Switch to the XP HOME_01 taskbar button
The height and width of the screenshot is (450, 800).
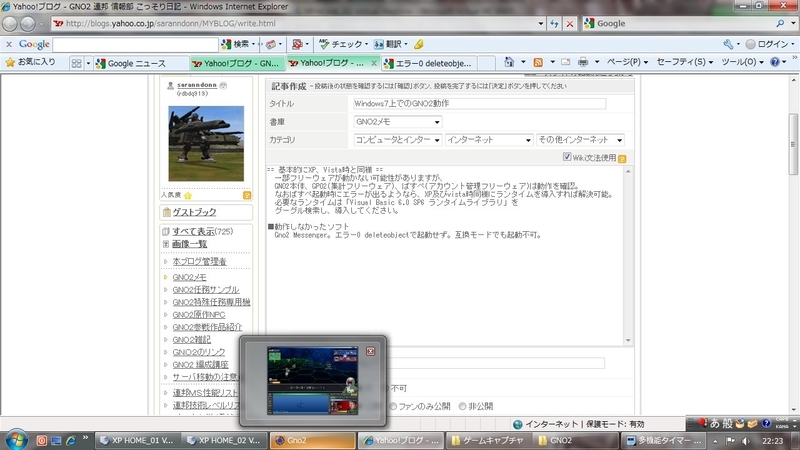(137, 440)
